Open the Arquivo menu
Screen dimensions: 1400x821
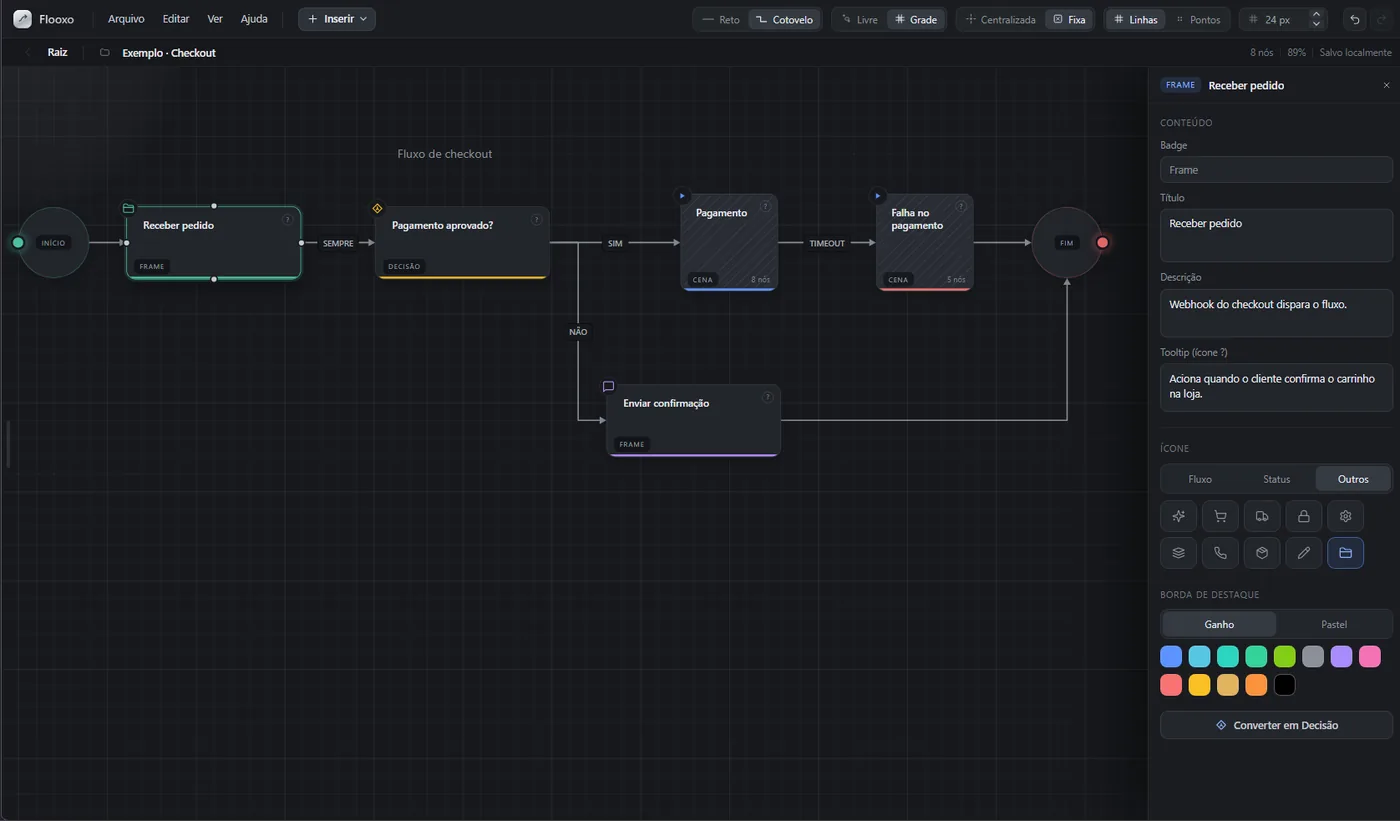click(x=126, y=19)
